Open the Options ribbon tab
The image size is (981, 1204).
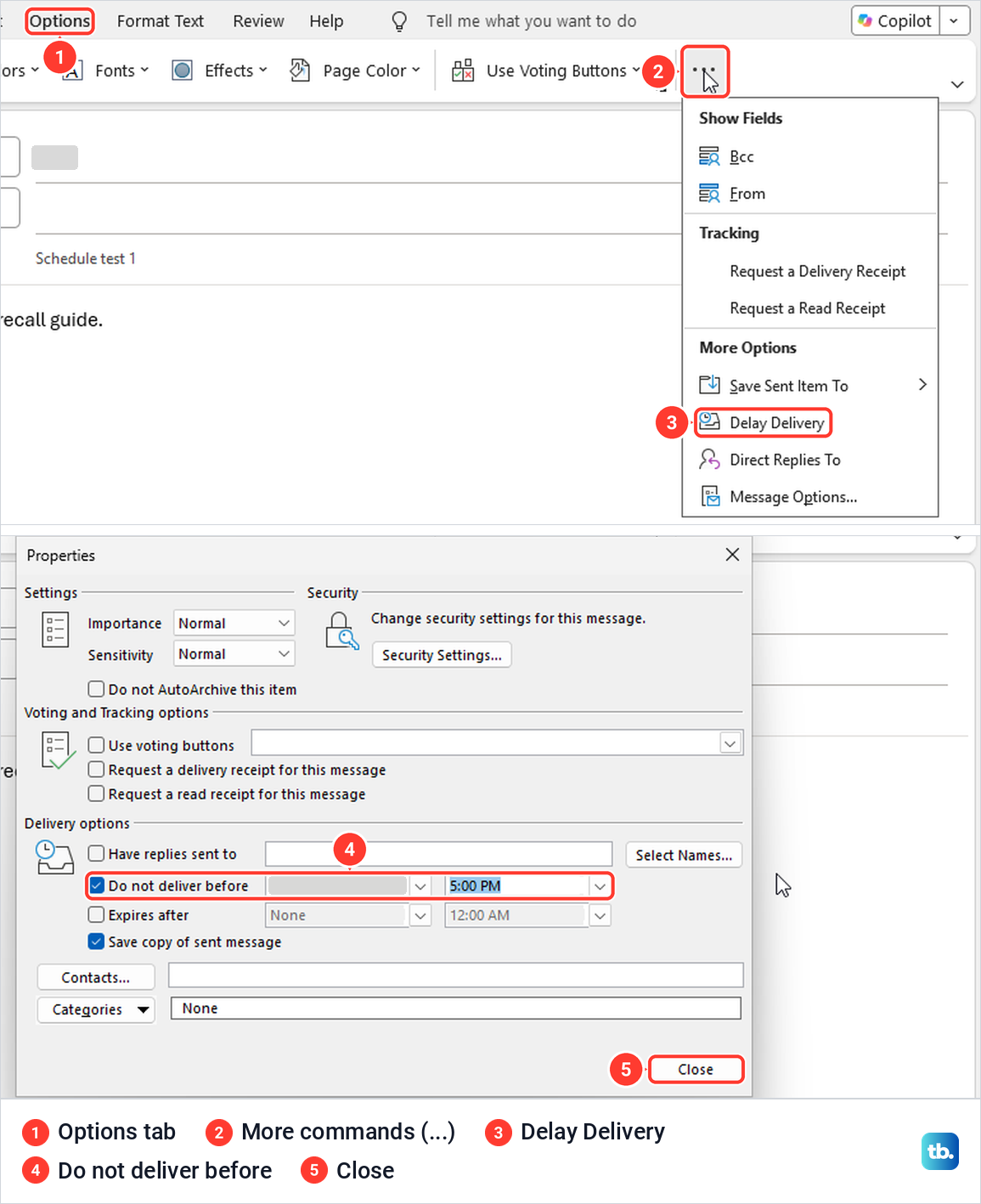[59, 21]
